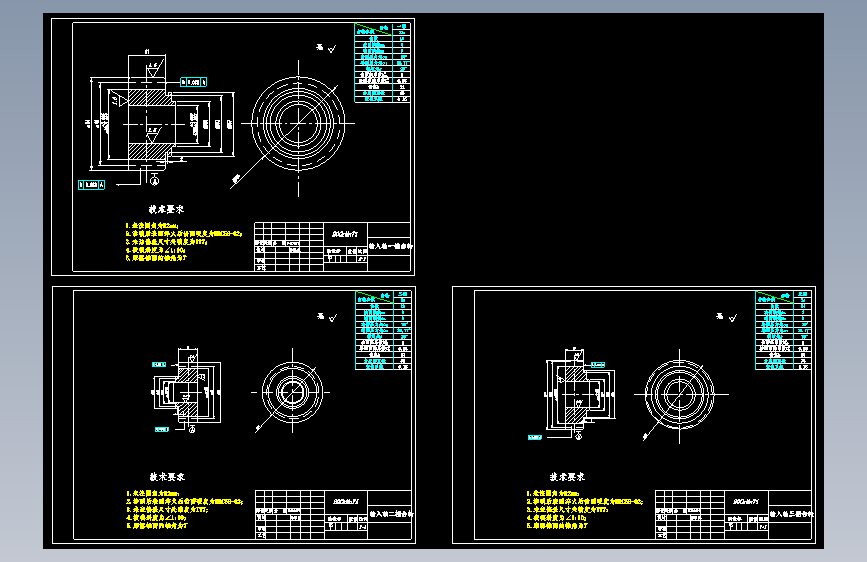Select circular front view on 一档齿轮 sheet
867x562 pixels.
299,123
